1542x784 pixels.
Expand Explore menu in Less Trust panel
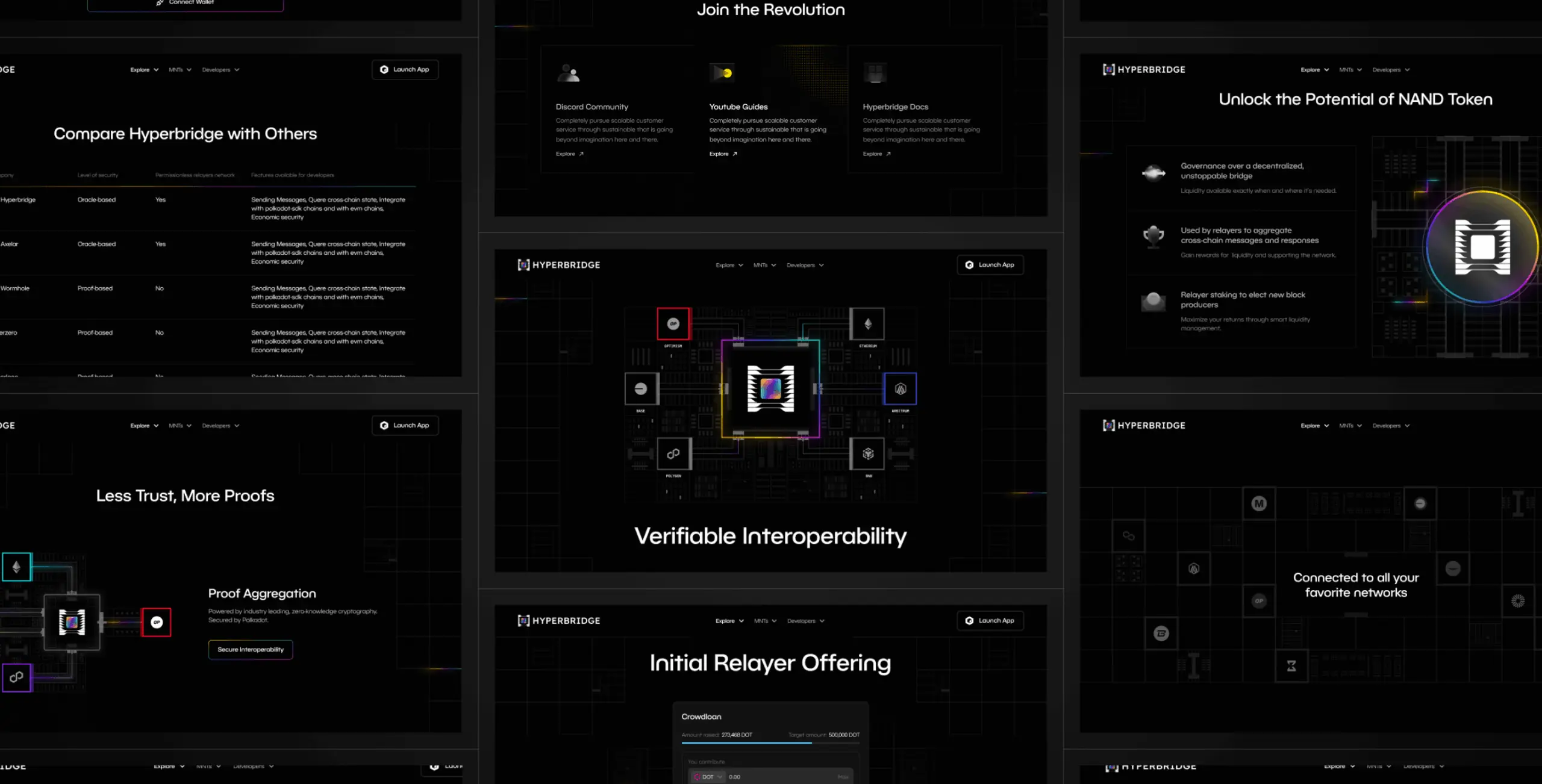tap(145, 426)
